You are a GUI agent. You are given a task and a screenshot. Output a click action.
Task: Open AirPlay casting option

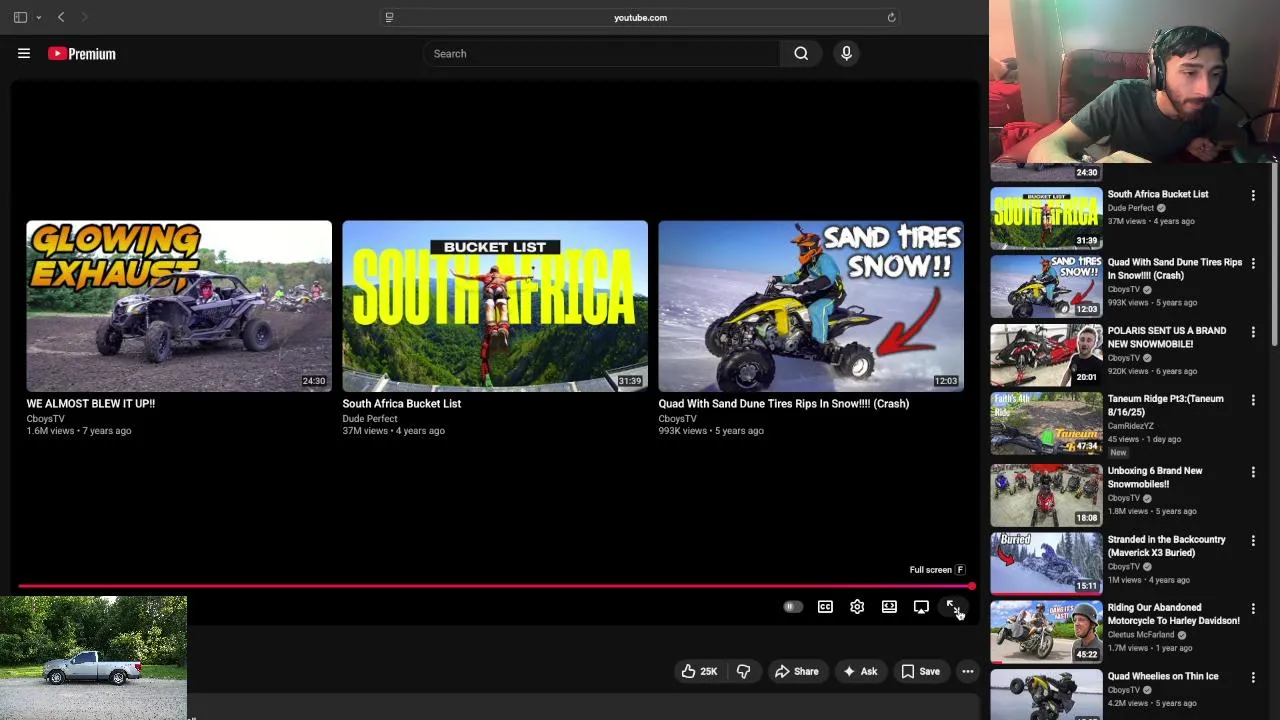(921, 607)
